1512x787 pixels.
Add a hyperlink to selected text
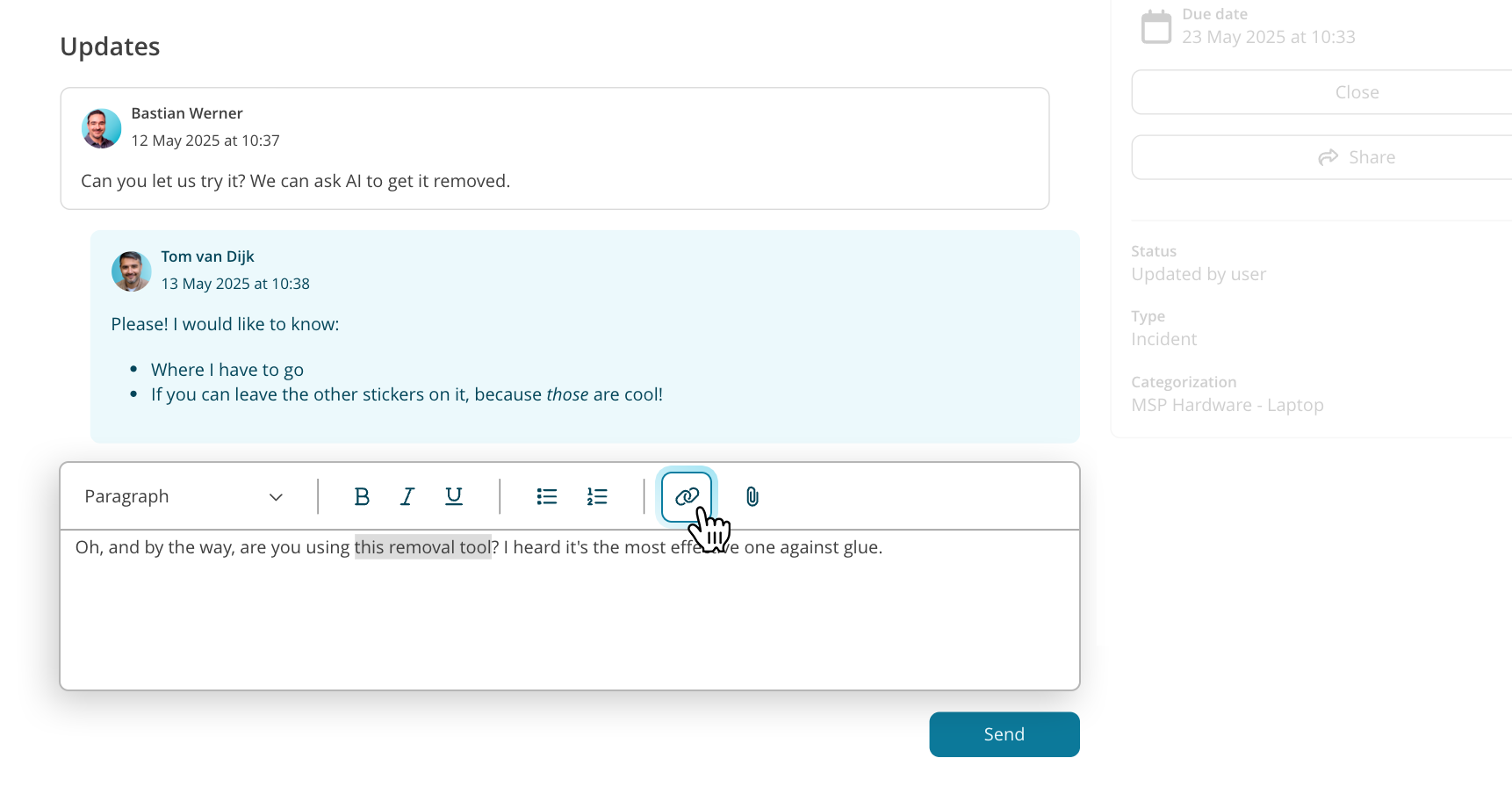[687, 497]
